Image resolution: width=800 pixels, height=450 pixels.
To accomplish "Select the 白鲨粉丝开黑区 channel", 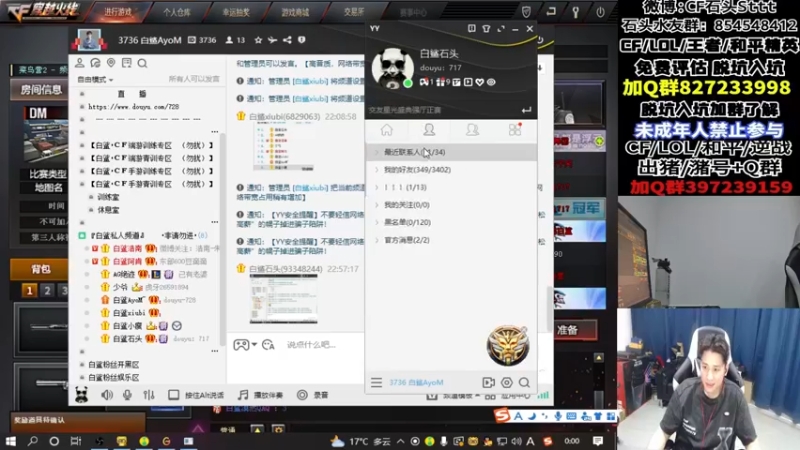I will (113, 364).
